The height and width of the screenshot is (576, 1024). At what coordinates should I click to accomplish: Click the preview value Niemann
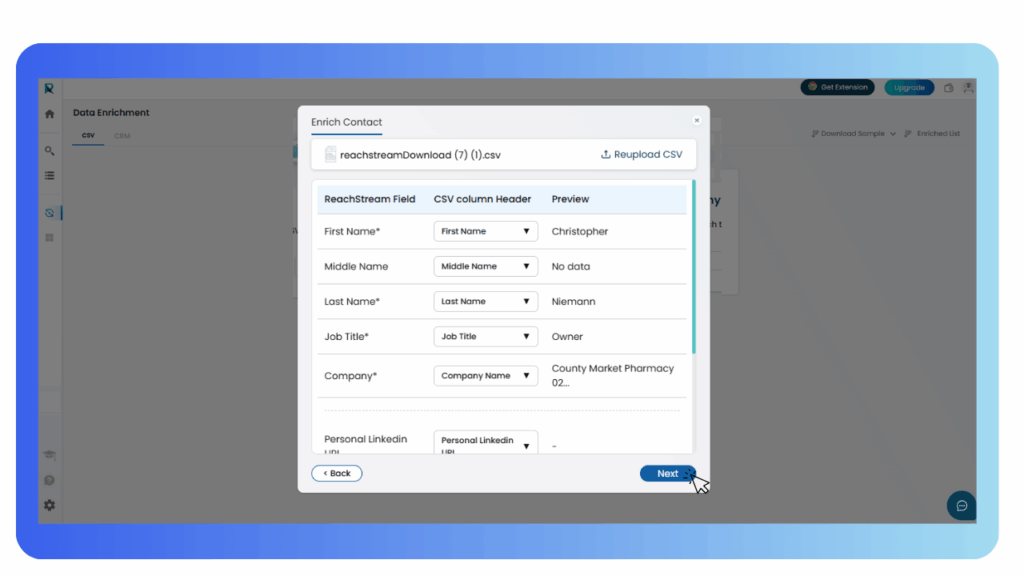click(x=573, y=302)
